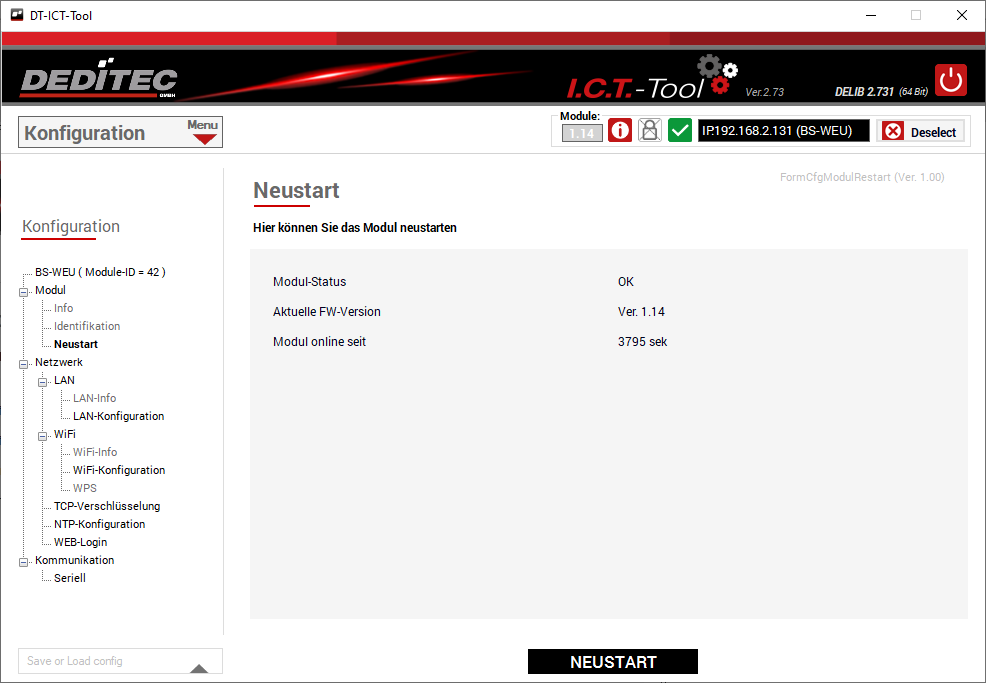This screenshot has height=683, width=986.
Task: Collapse the Modul tree node
Action: point(23,291)
